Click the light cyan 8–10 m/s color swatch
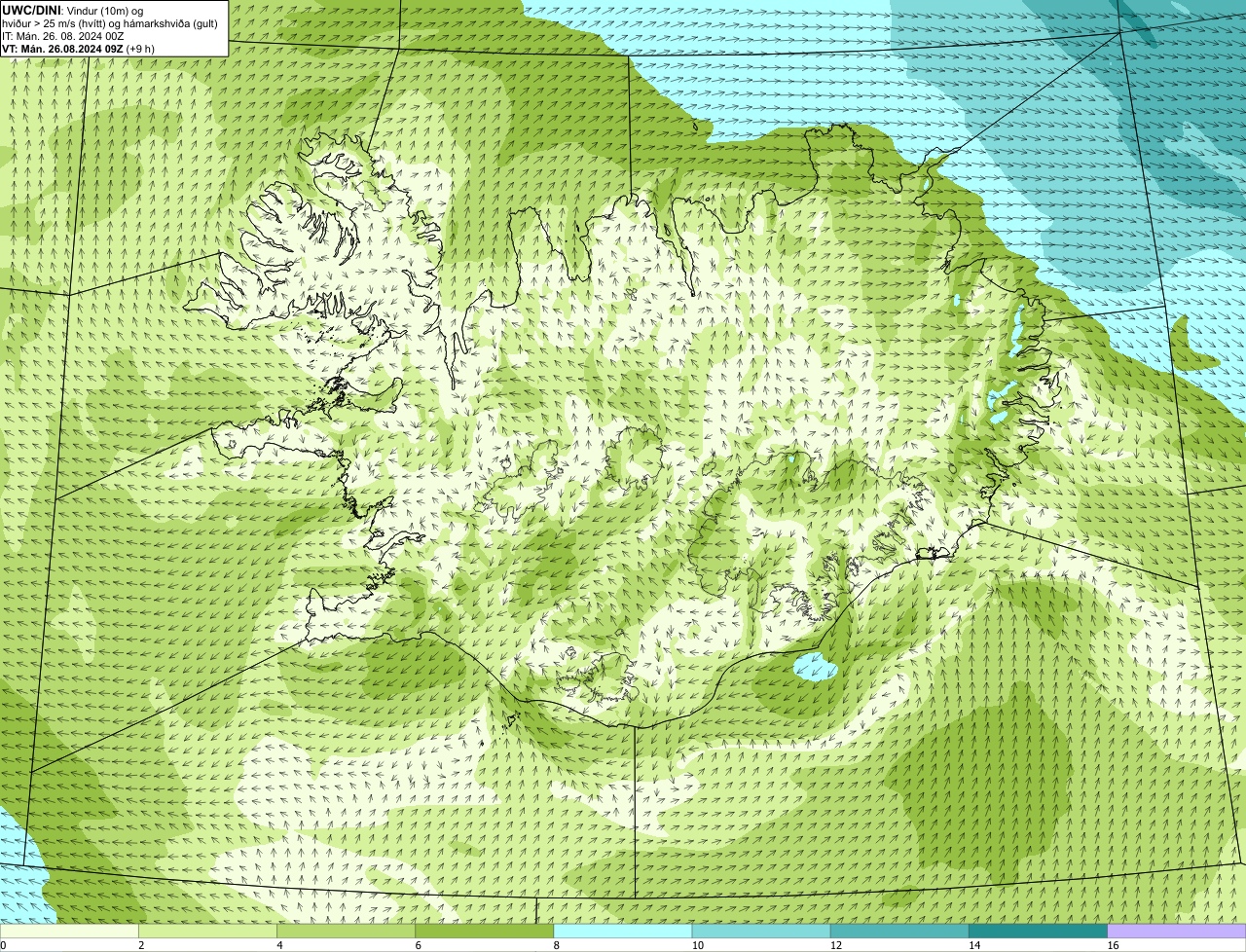 tap(623, 932)
